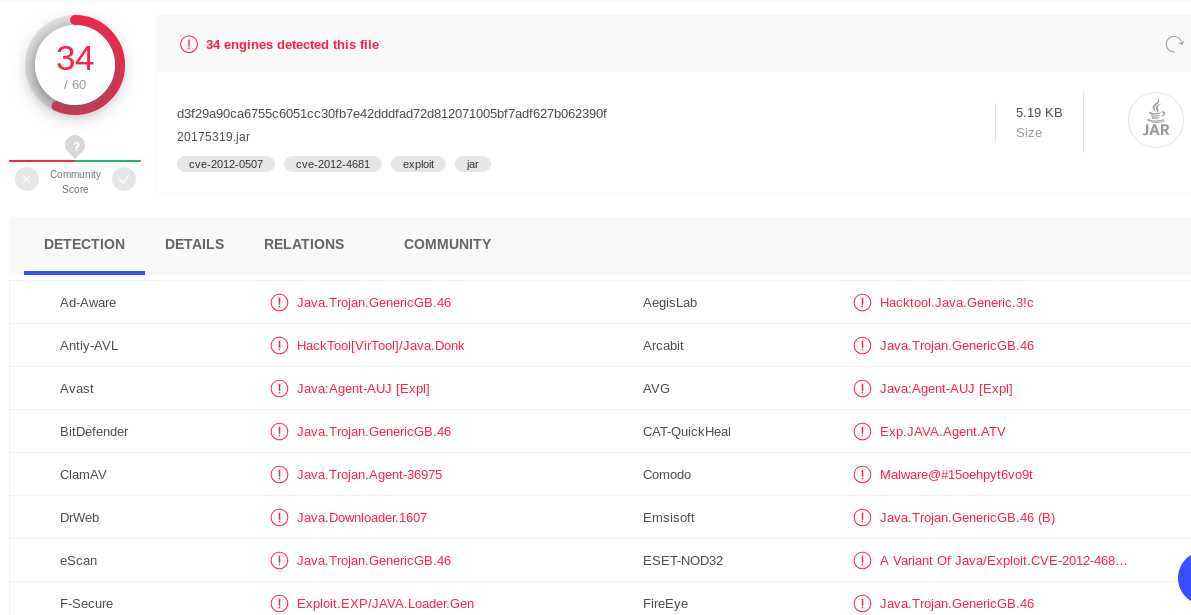Click the 34 / 60 detection score gauge
Image resolution: width=1191 pixels, height=615 pixels.
pyautogui.click(x=74, y=65)
